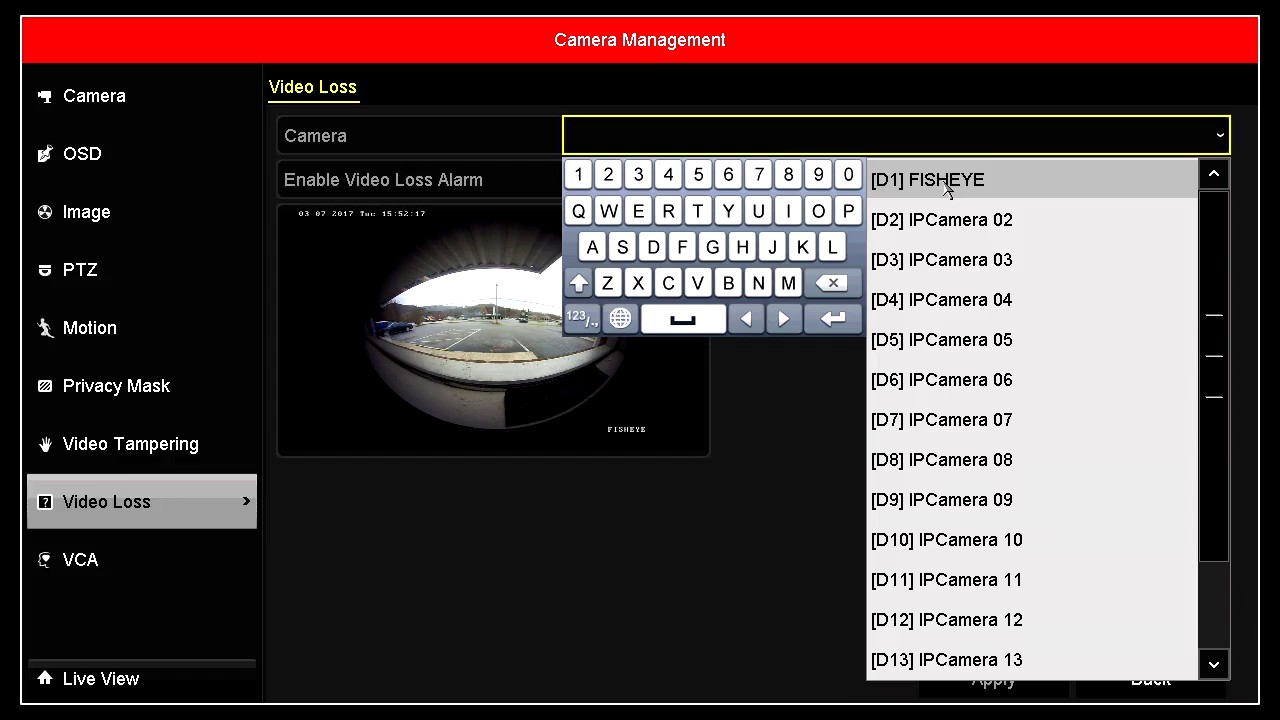Click the Live View home icon

pyautogui.click(x=45, y=678)
